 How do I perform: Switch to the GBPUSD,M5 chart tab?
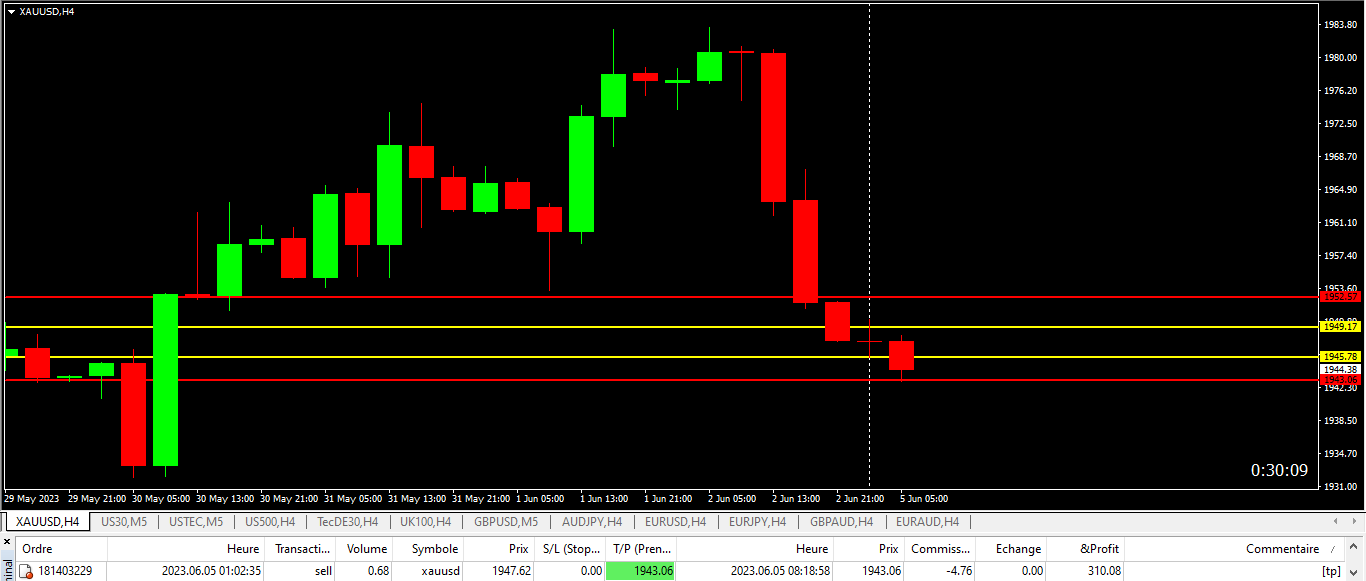tap(506, 522)
